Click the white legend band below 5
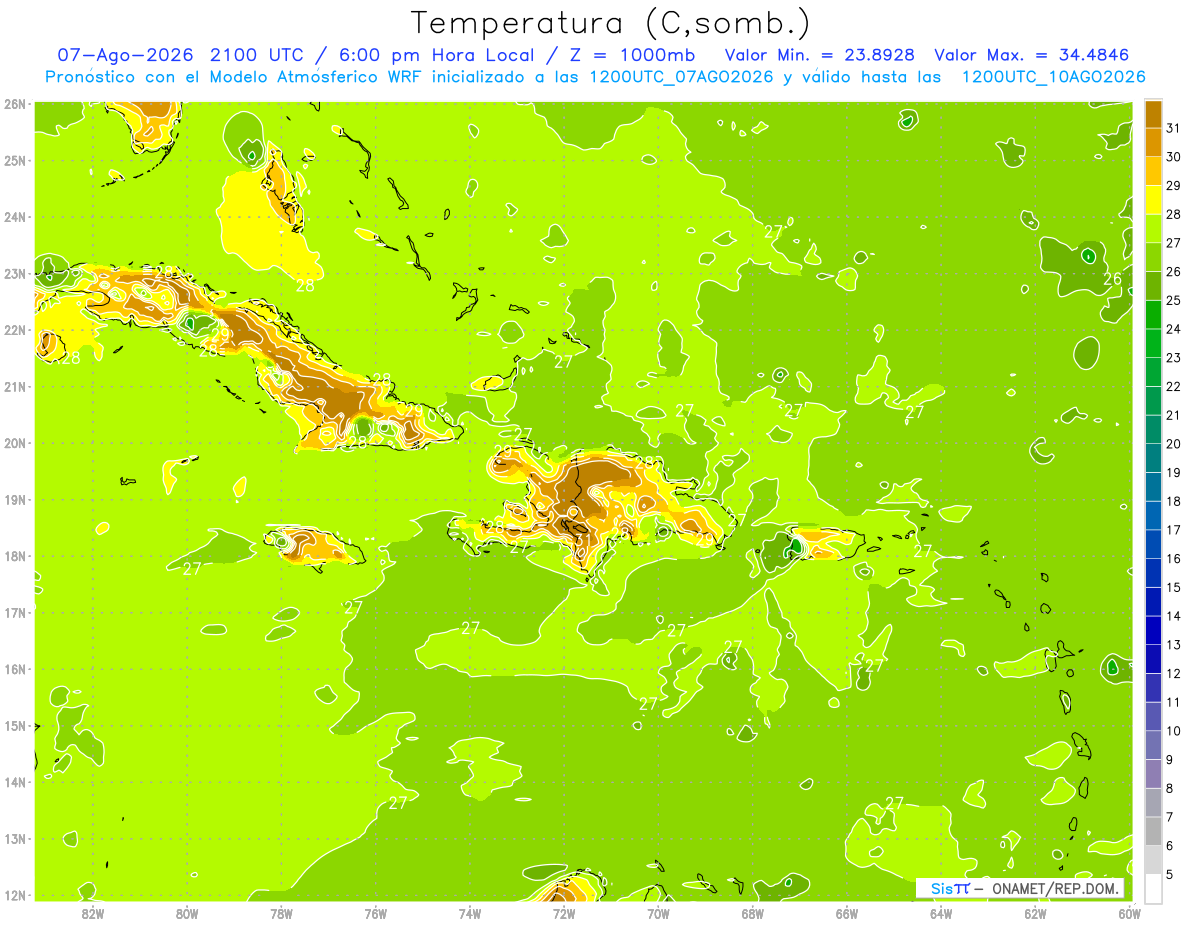This screenshot has height=927, width=1200. (1153, 888)
